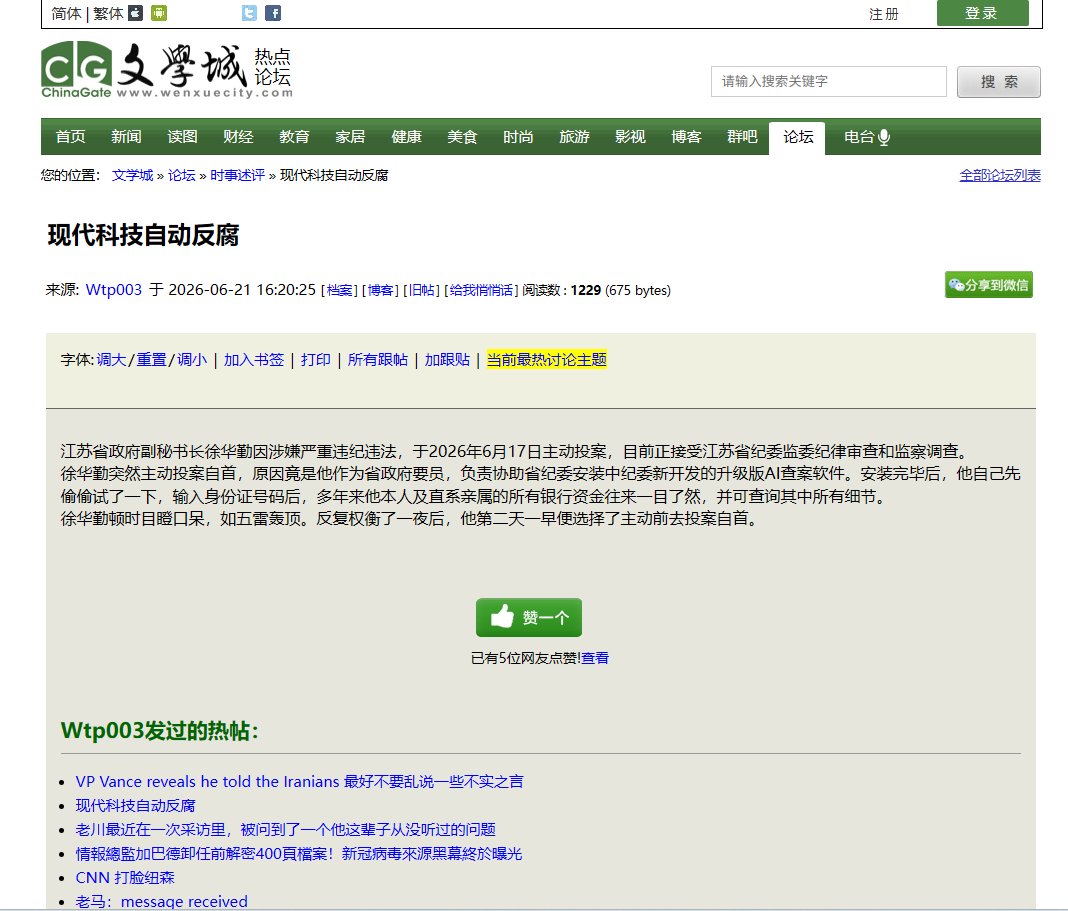This screenshot has width=1068, height=911.
Task: Open the 家居 nav tab
Action: pos(350,137)
